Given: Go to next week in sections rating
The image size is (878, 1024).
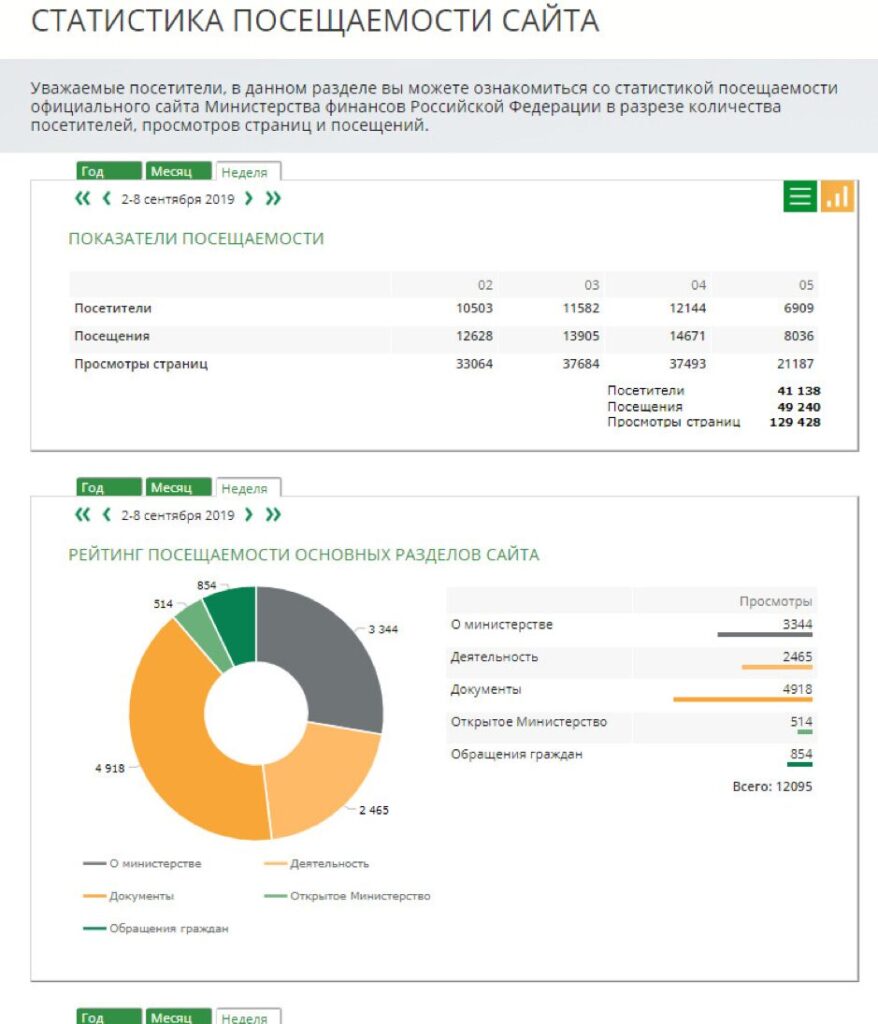Looking at the screenshot, I should pyautogui.click(x=249, y=515).
